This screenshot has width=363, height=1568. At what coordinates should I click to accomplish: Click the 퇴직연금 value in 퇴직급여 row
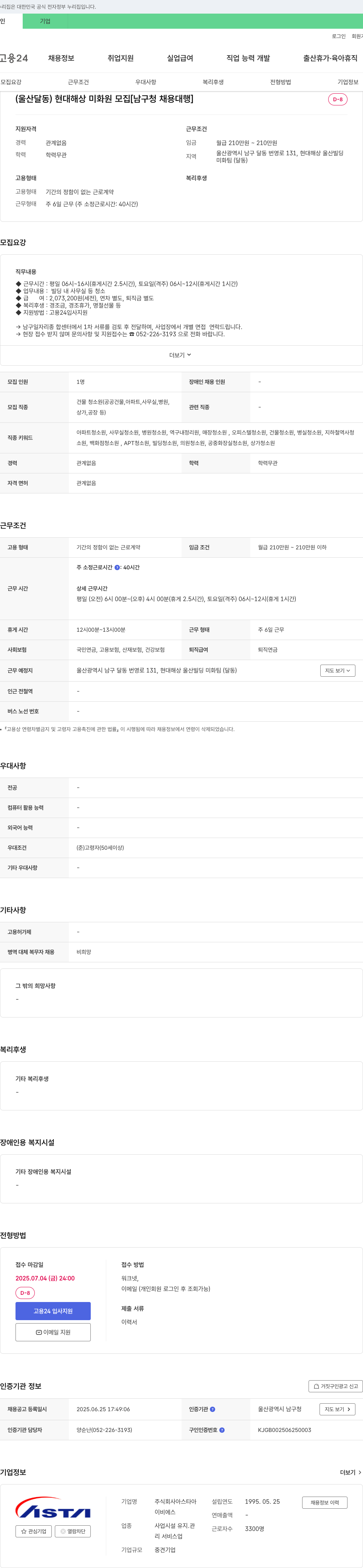(x=267, y=649)
